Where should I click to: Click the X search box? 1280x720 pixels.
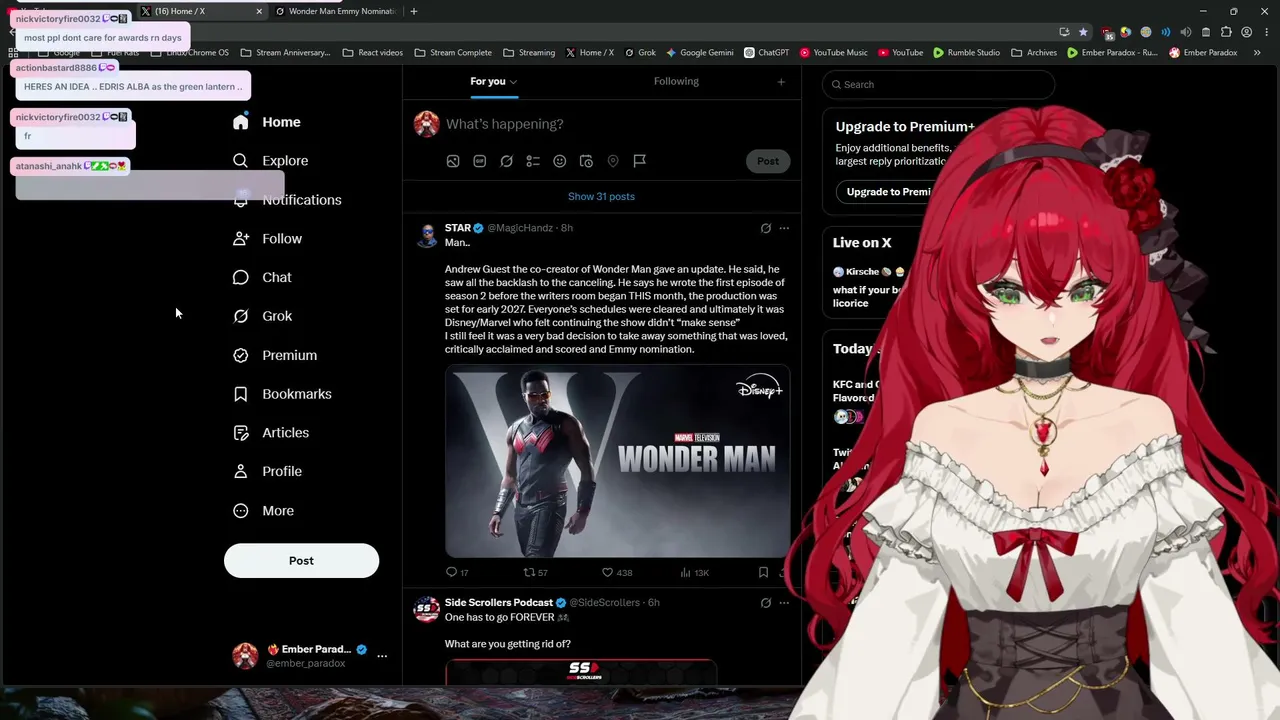[x=936, y=85]
